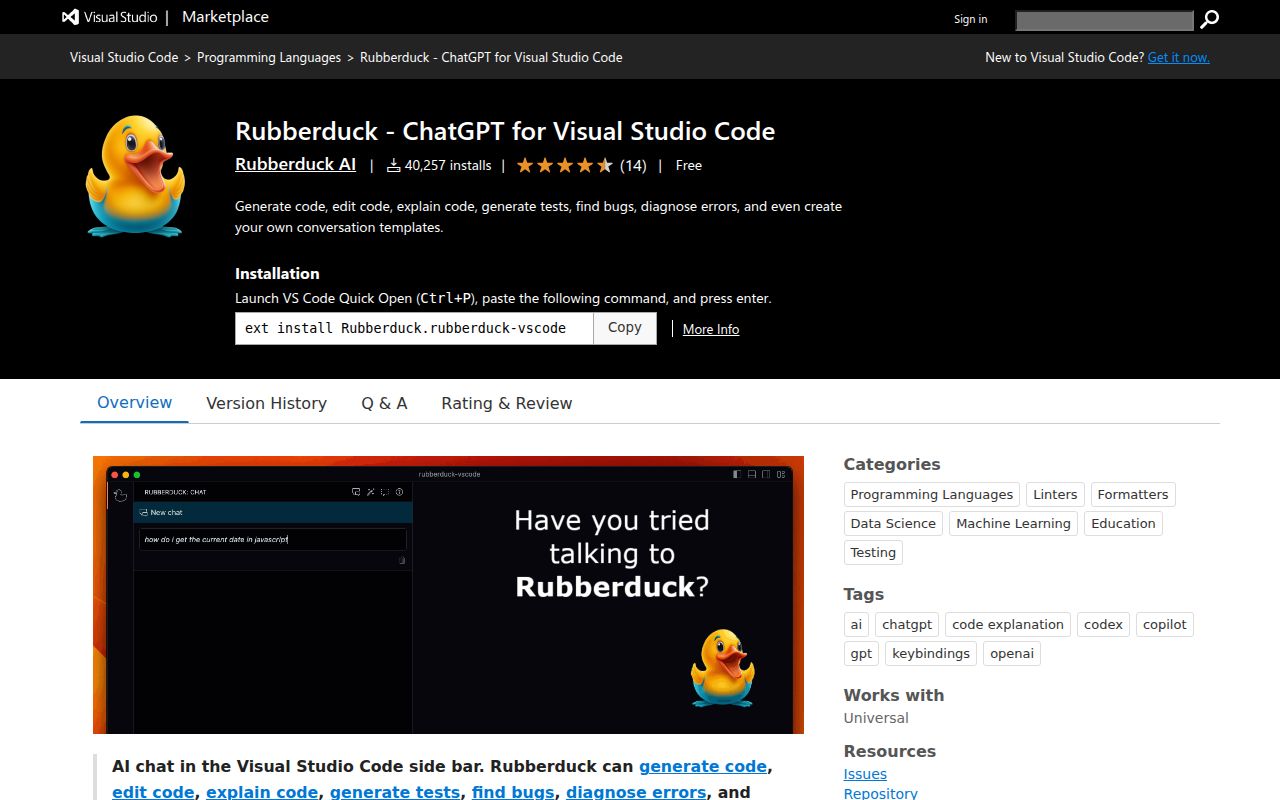Click the ext install command field
Viewport: 1280px width, 800px height.
[x=414, y=328]
